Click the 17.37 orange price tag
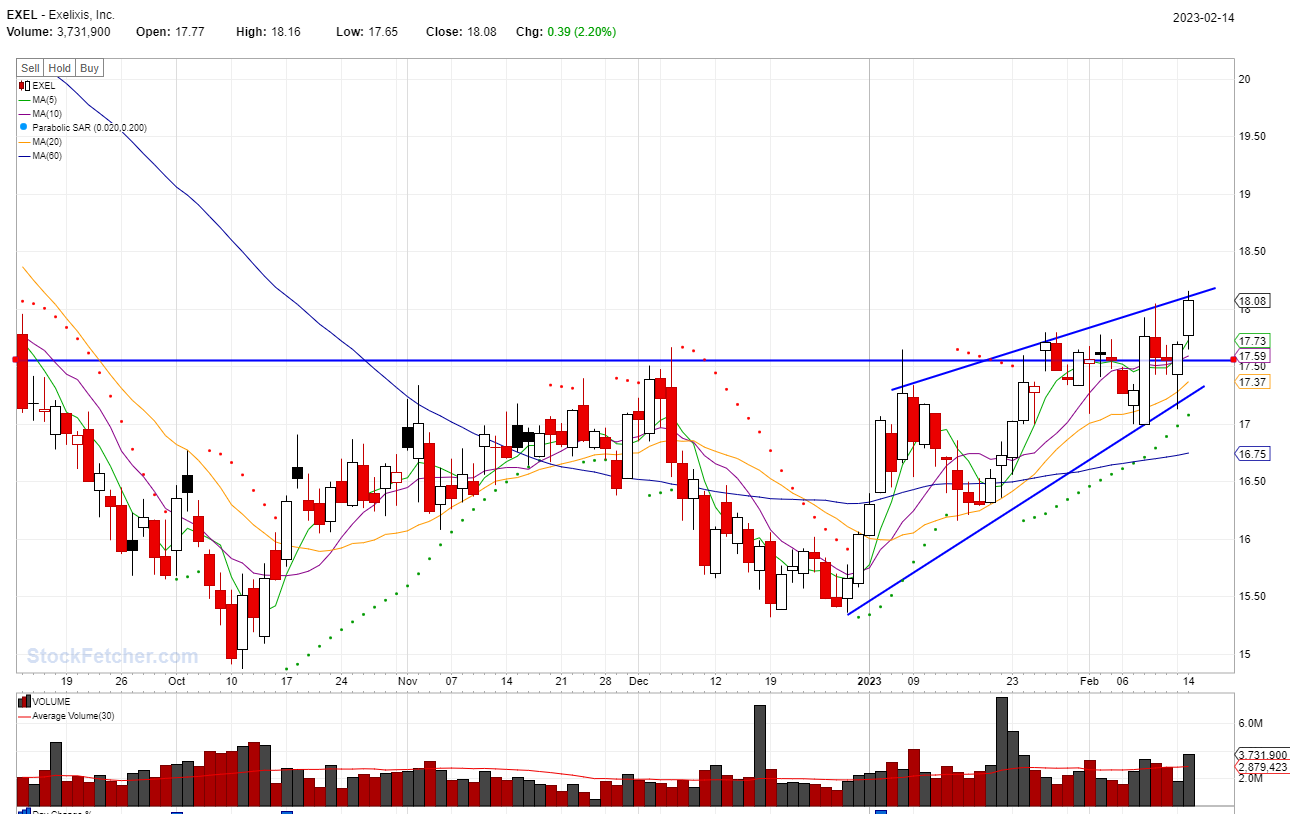The height and width of the screenshot is (814, 1290). point(1253,382)
